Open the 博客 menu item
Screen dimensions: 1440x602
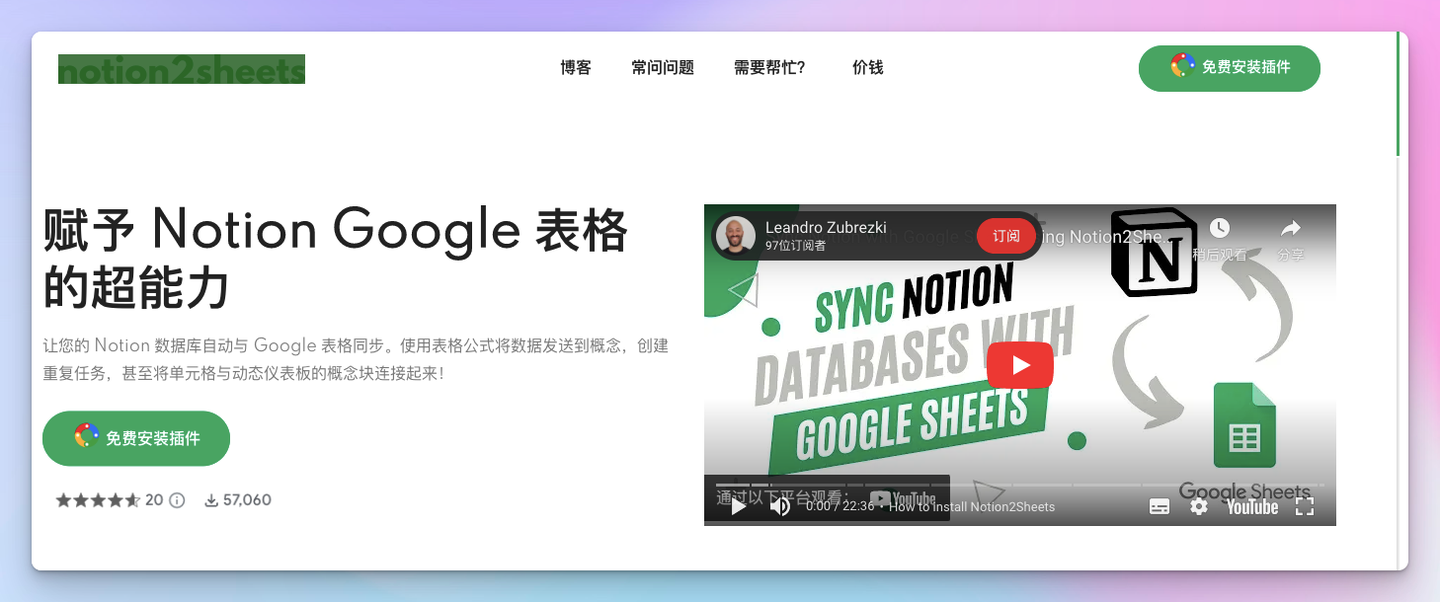point(575,68)
